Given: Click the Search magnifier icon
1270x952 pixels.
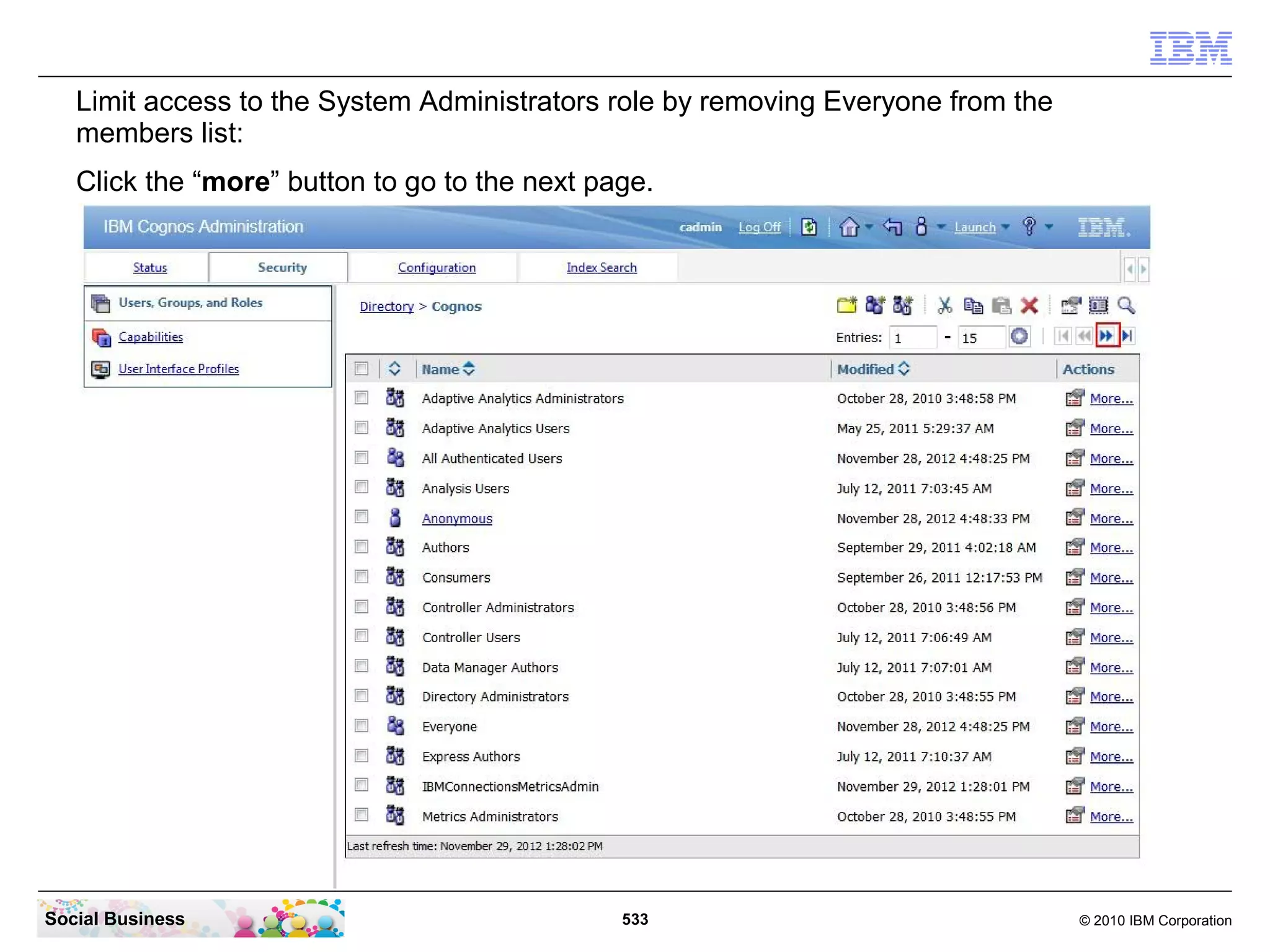Looking at the screenshot, I should tap(1126, 305).
